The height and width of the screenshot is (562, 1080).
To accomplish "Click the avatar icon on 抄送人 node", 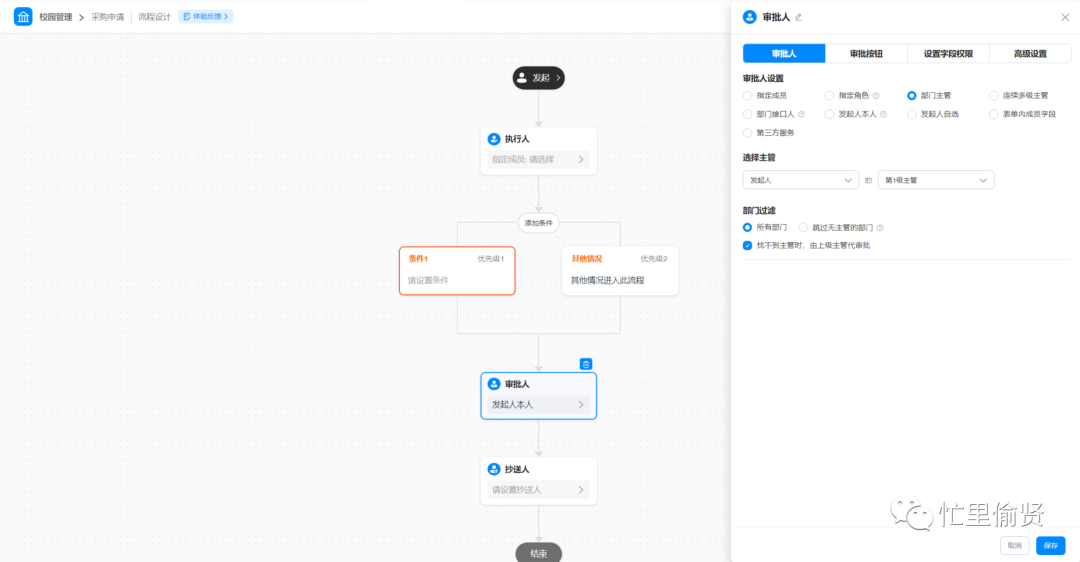I will (494, 469).
